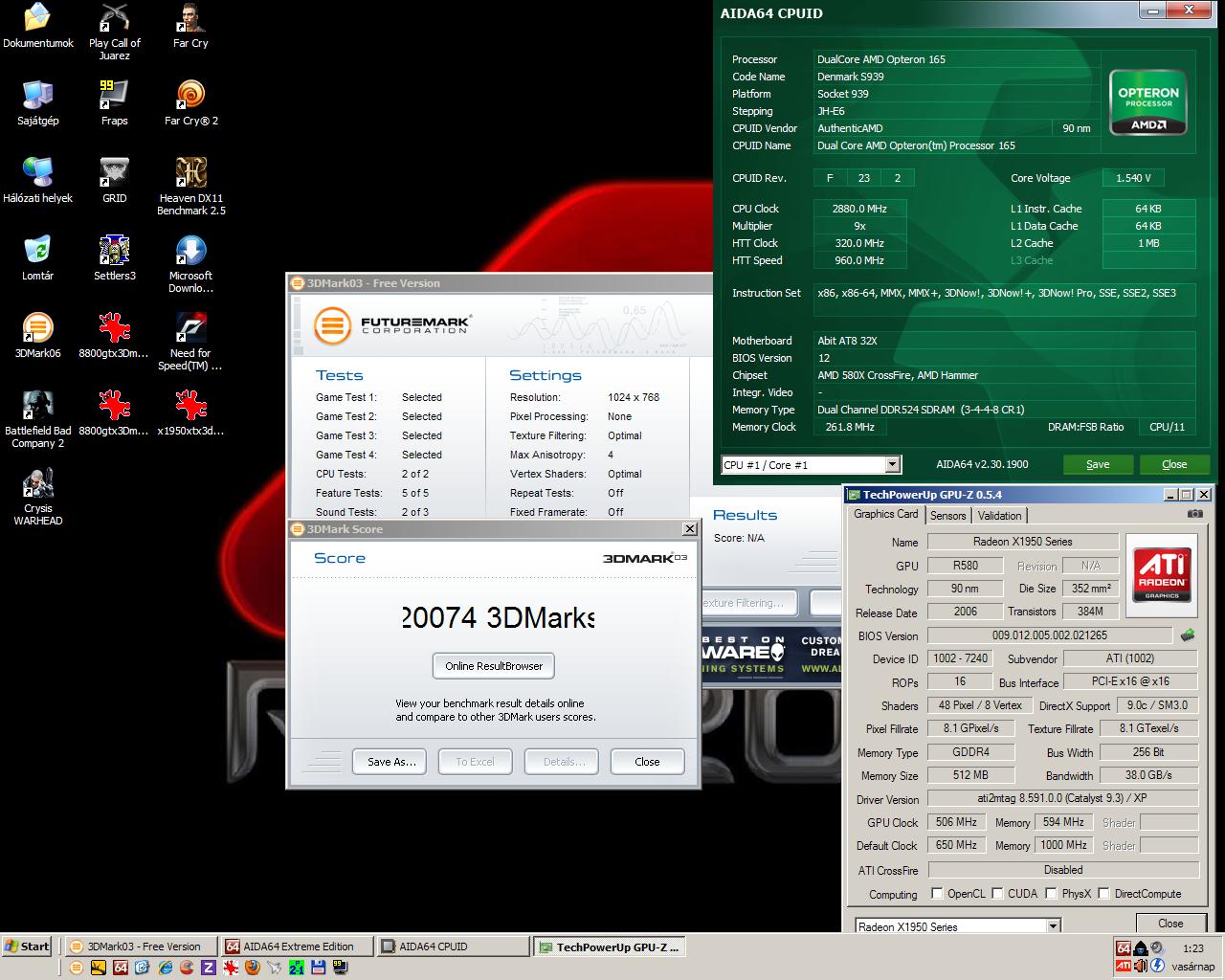Enable the OpenCL computing checkbox
Viewport: 1225px width, 980px height.
[x=937, y=893]
